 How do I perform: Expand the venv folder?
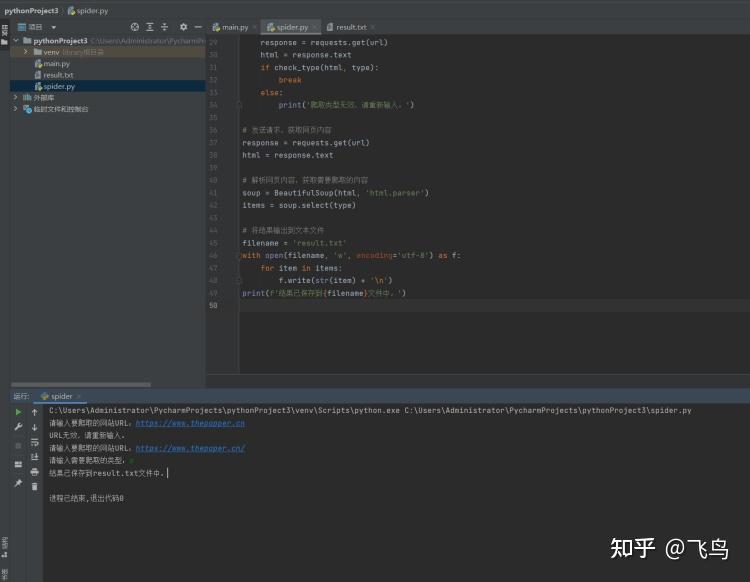26,52
